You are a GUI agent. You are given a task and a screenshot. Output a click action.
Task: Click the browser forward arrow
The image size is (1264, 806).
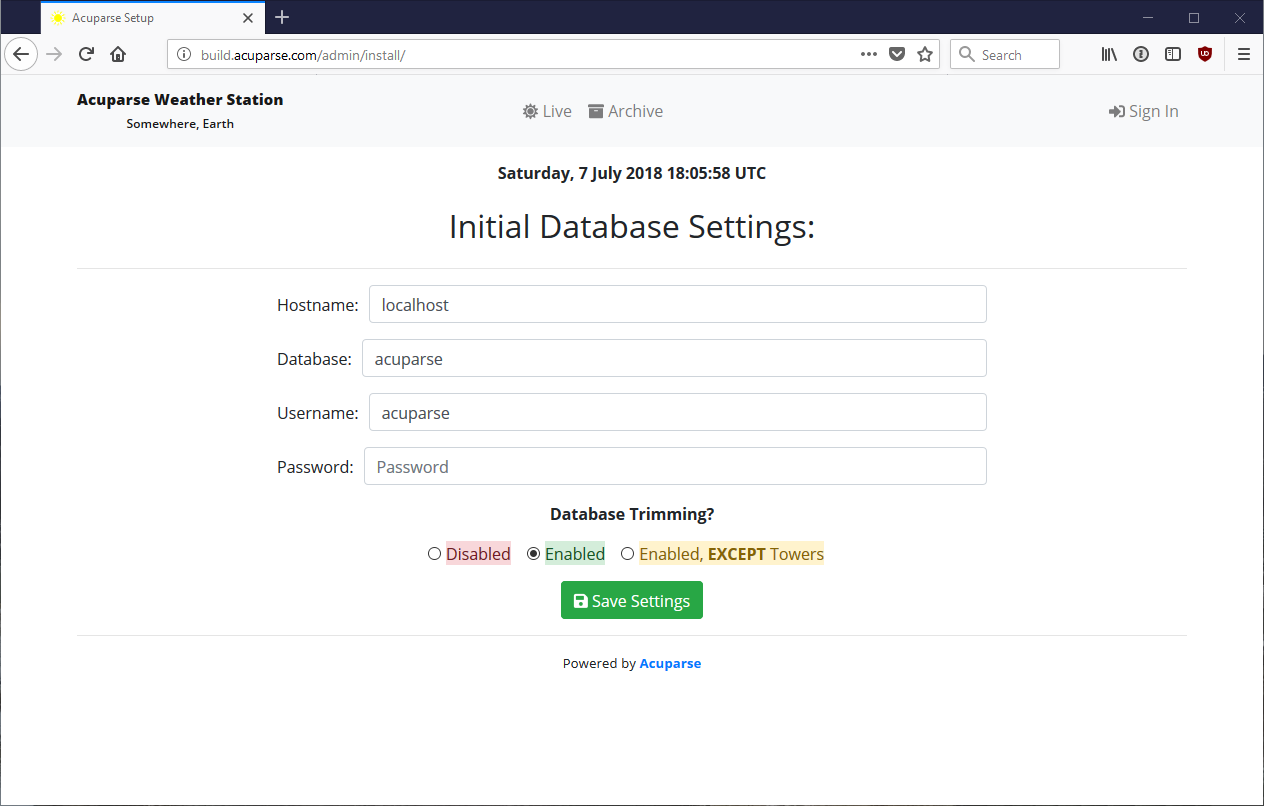click(54, 54)
